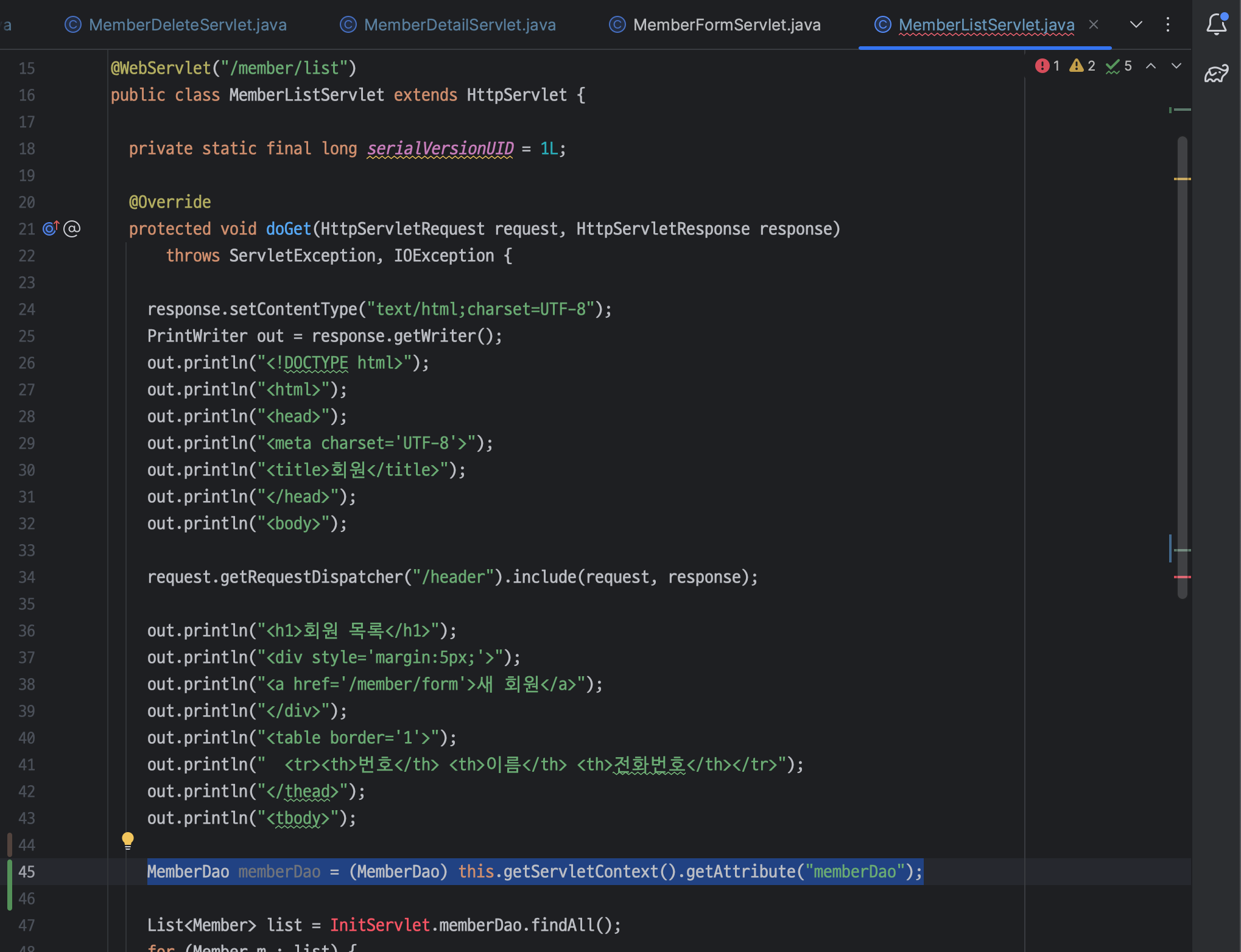Click the yellow warnings indicator icon

(1077, 66)
